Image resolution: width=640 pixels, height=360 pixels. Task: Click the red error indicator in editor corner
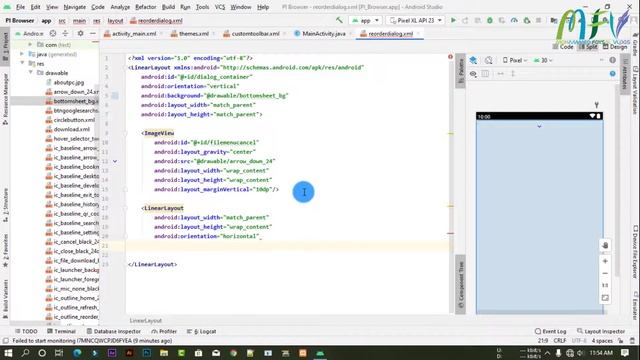[x=450, y=57]
